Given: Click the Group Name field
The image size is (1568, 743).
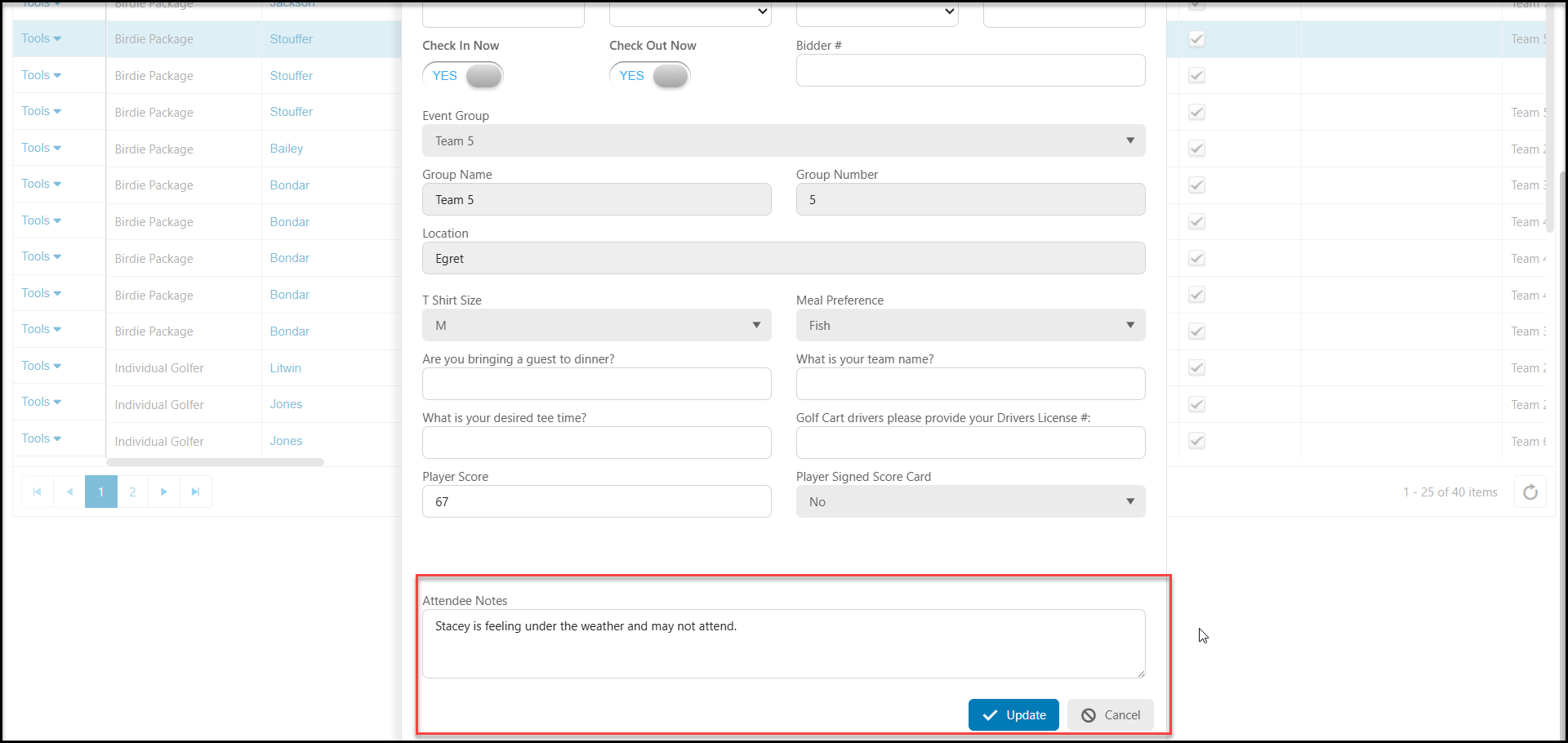Looking at the screenshot, I should click(597, 199).
